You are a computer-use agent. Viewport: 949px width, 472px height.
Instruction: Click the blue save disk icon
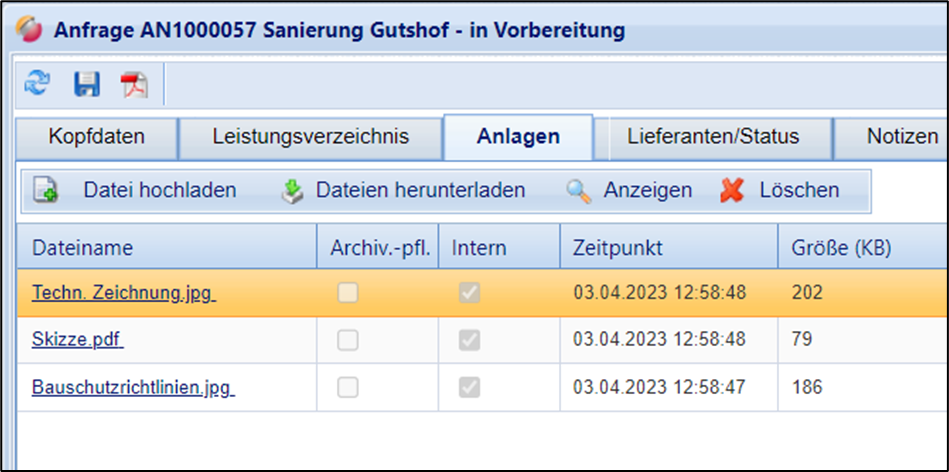coord(86,84)
